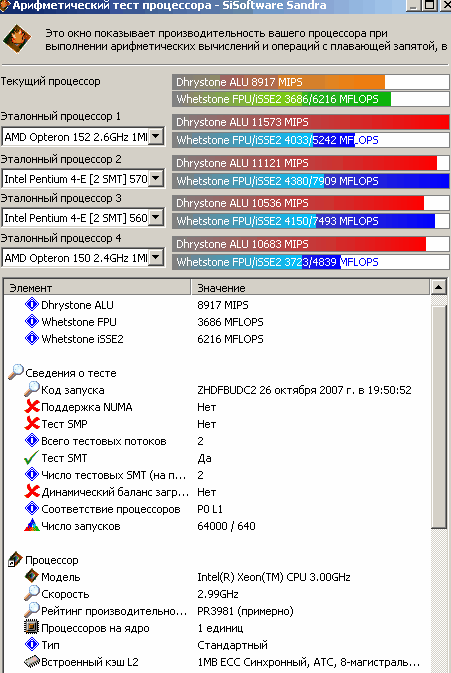Open the AMD Opteron 152 reference processor dropdown
The image size is (451, 673).
(156, 137)
